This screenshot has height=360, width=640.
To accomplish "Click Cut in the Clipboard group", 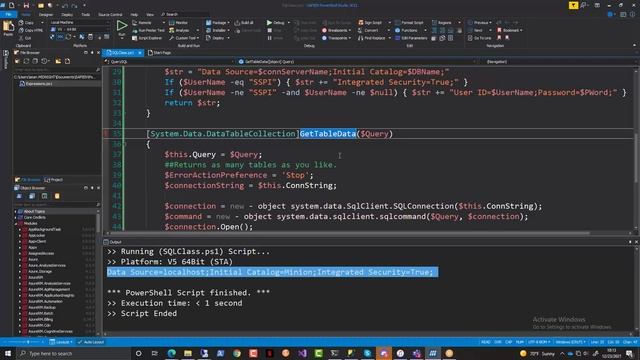I will 25,38.
